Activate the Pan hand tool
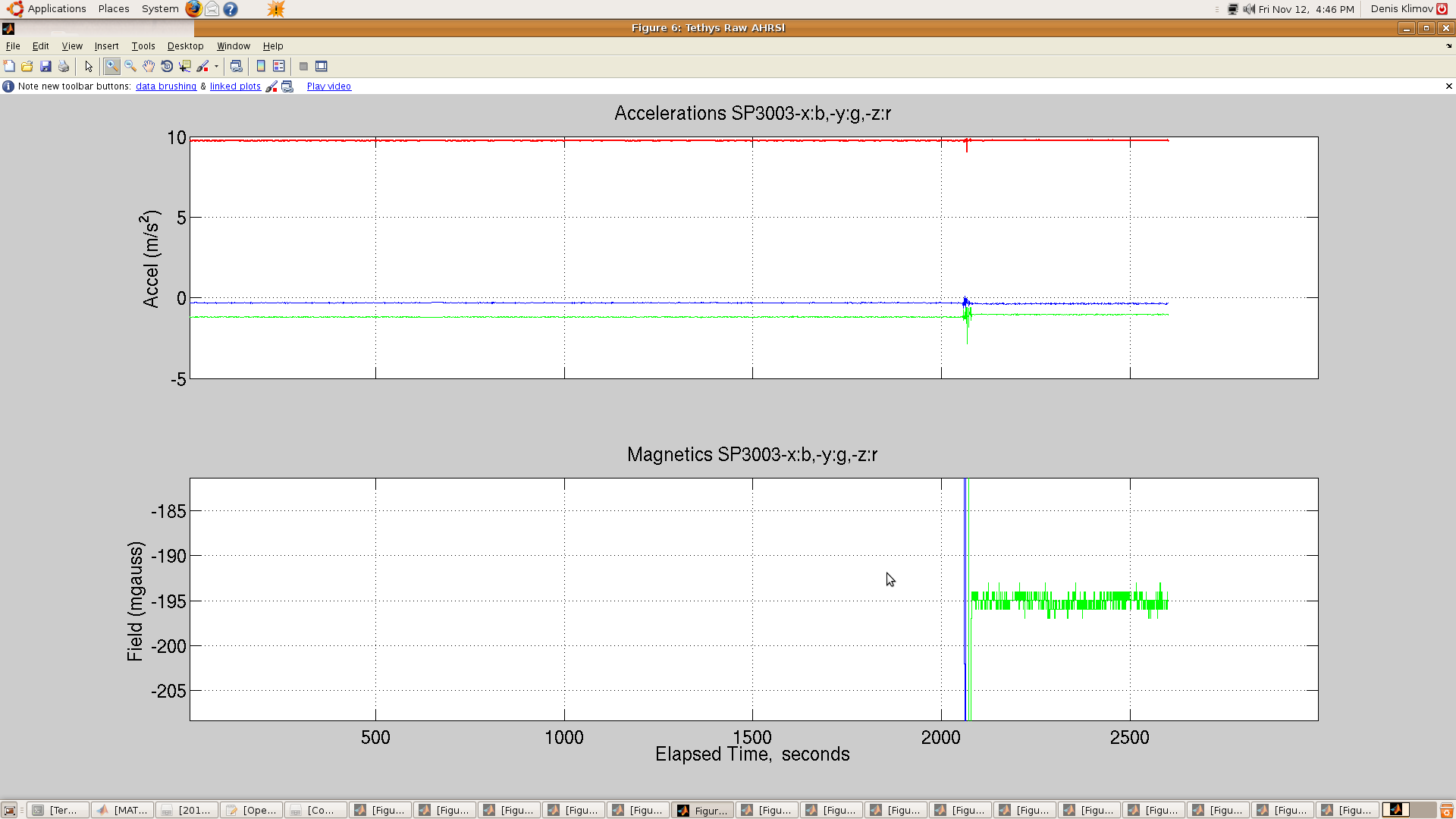The height and width of the screenshot is (819, 1456). tap(149, 67)
